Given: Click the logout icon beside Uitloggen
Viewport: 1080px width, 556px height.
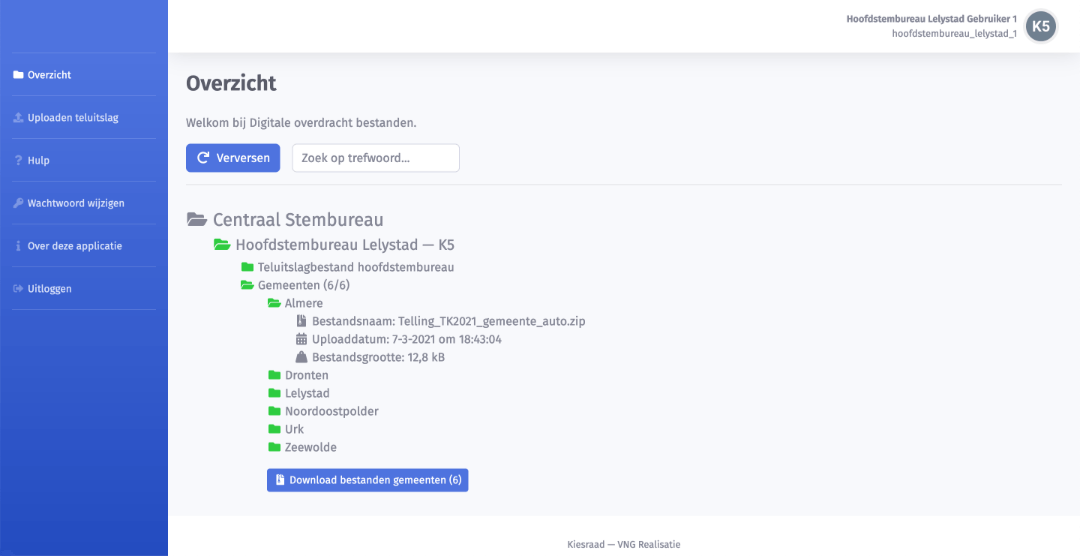Looking at the screenshot, I should click(18, 289).
